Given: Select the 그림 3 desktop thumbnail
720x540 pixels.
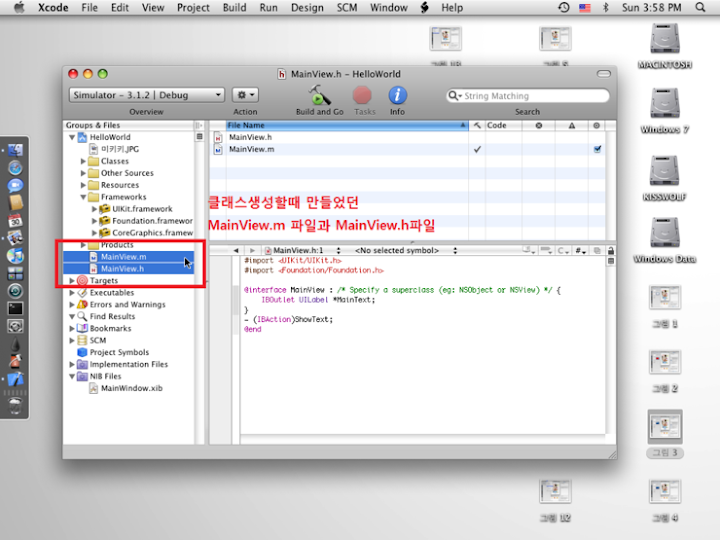Looking at the screenshot, I should (664, 427).
